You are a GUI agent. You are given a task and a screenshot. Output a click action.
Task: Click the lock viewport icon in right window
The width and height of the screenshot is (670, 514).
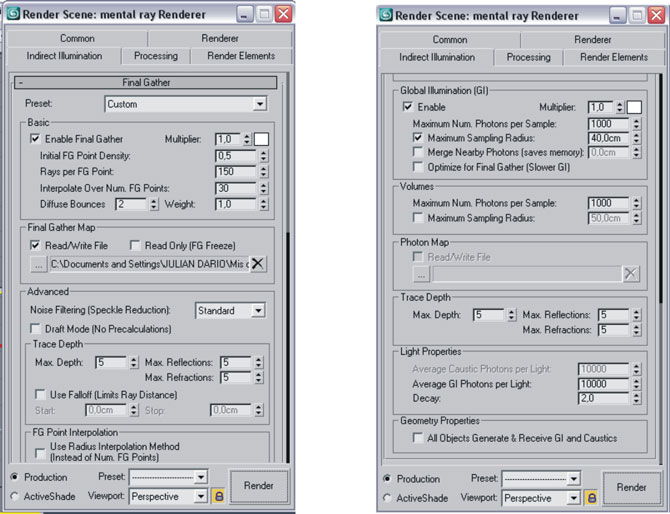591,498
